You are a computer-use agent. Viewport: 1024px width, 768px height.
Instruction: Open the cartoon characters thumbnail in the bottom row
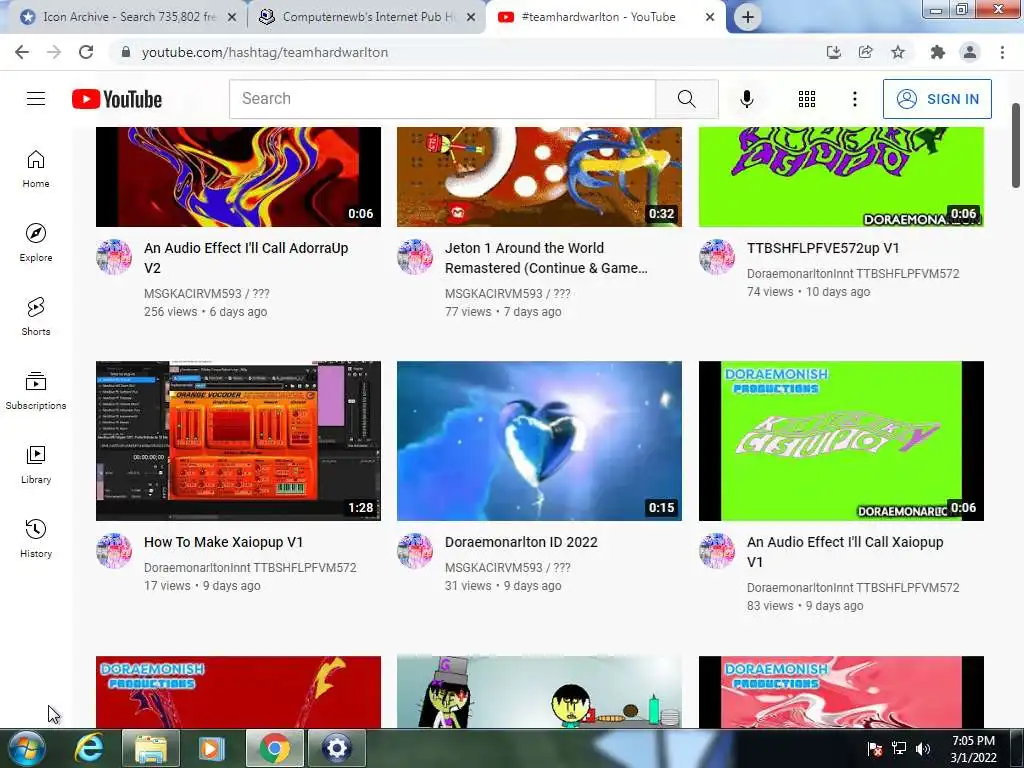click(x=539, y=692)
